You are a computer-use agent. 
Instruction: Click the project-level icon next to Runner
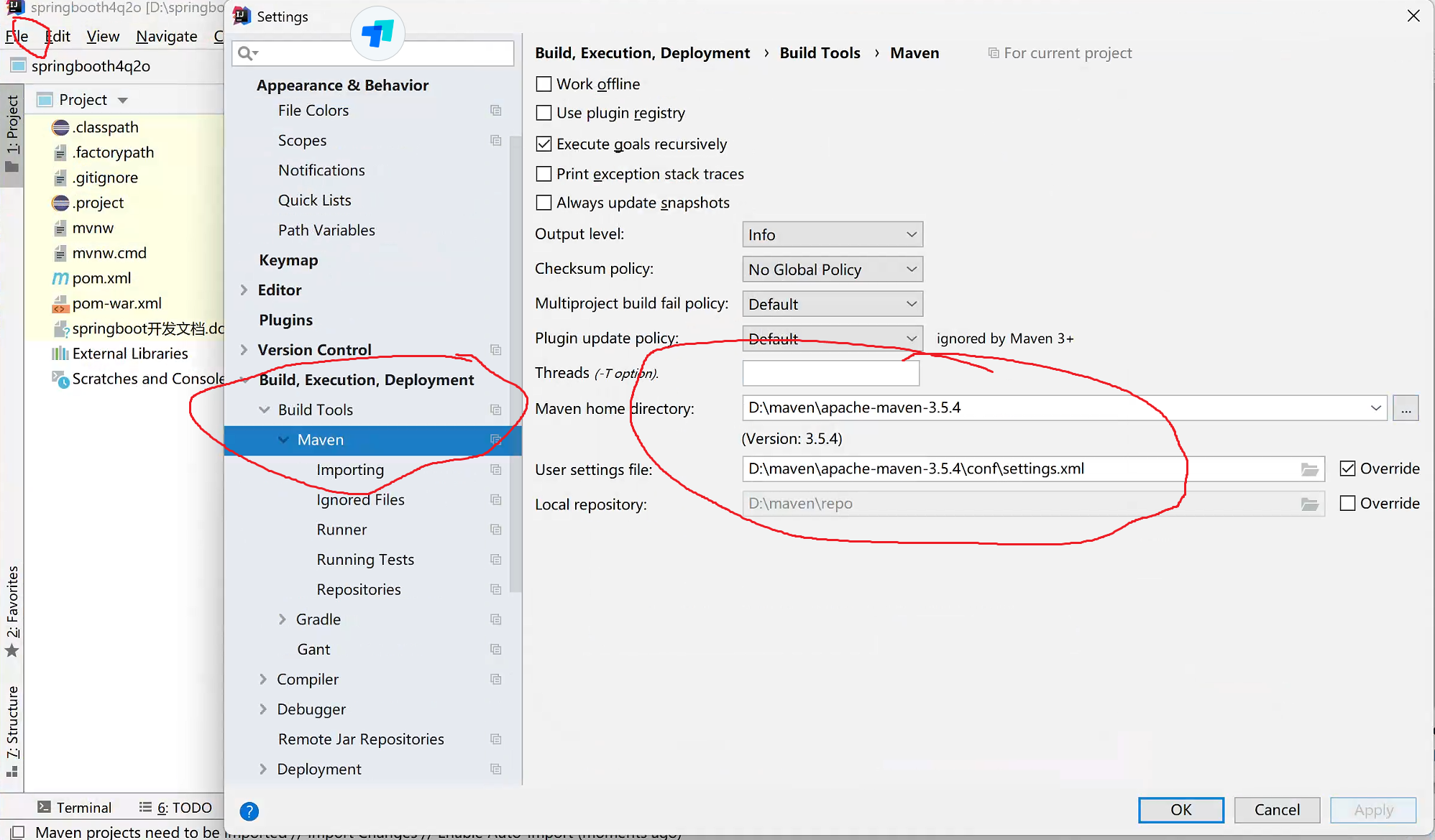496,530
